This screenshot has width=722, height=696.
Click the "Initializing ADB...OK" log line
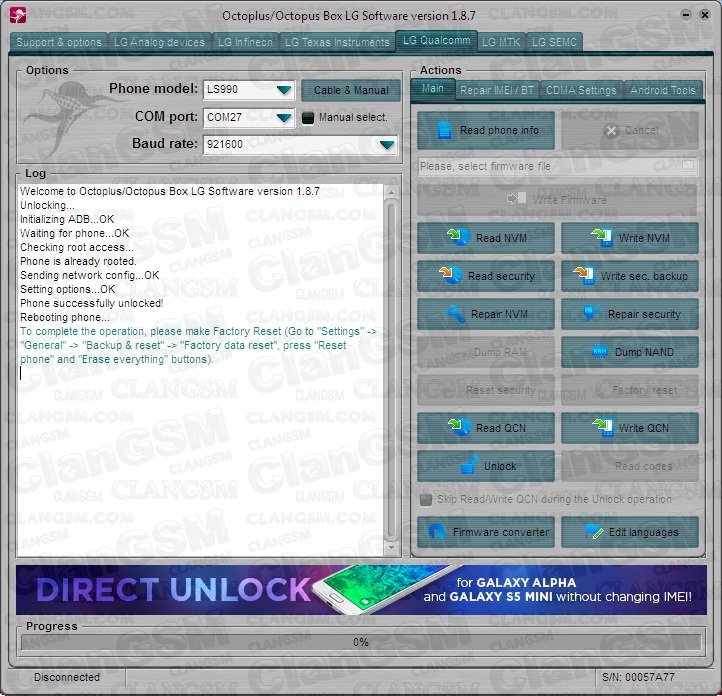pos(67,220)
